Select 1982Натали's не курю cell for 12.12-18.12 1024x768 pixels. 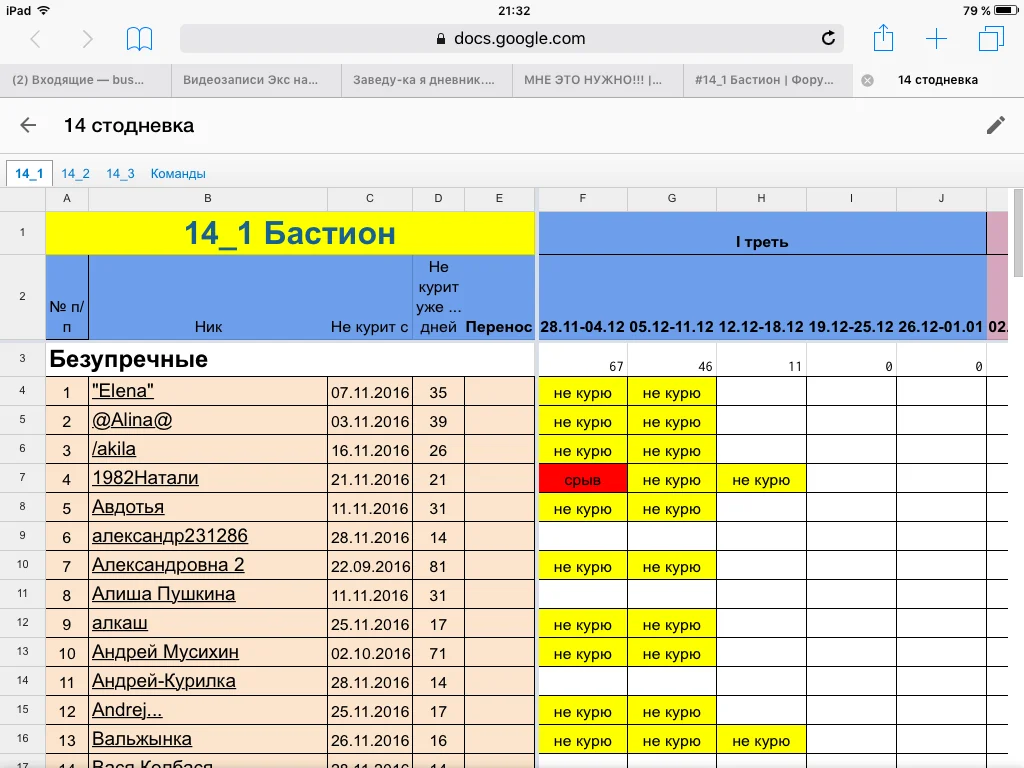point(761,479)
